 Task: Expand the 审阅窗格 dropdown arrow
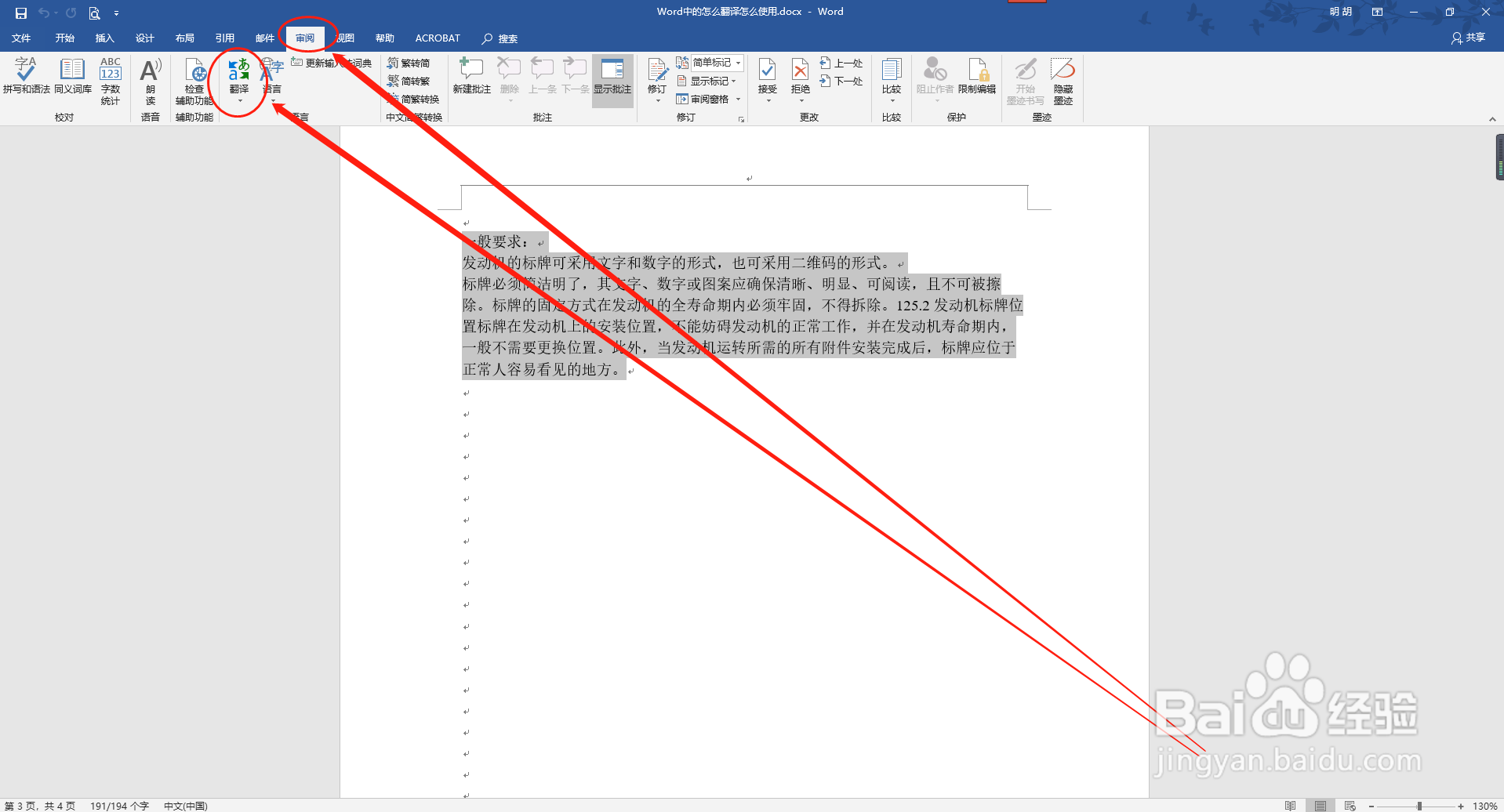(738, 99)
